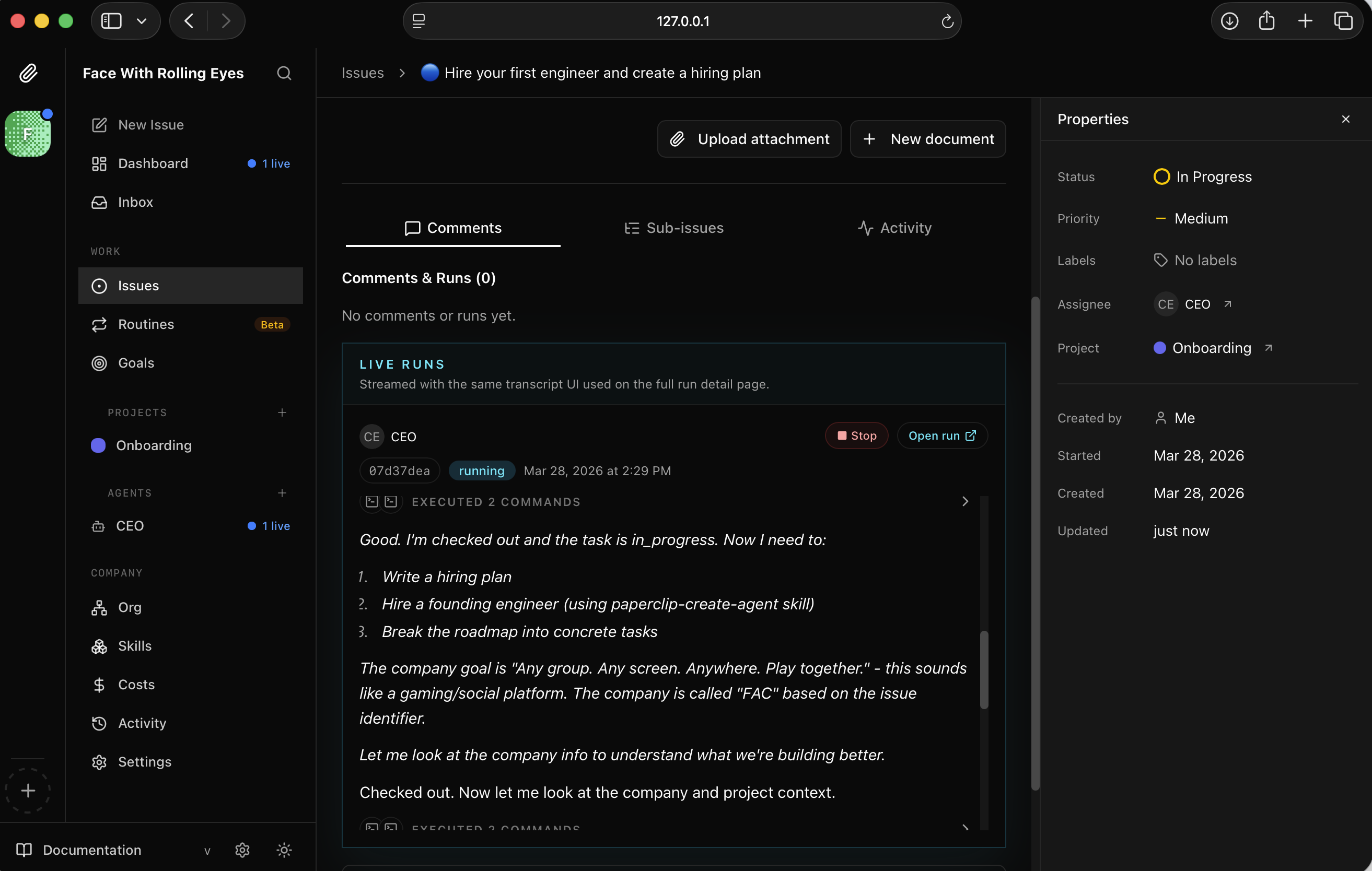Click the Open run link
1372x871 pixels.
click(942, 435)
